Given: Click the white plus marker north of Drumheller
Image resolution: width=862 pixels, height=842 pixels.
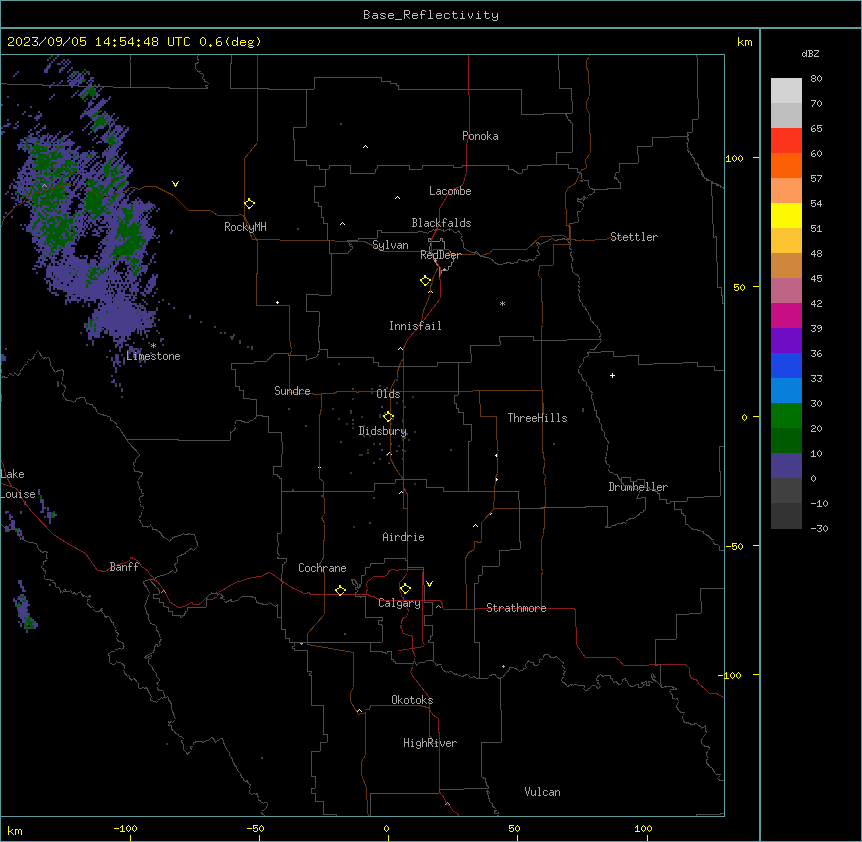Looking at the screenshot, I should pos(612,375).
